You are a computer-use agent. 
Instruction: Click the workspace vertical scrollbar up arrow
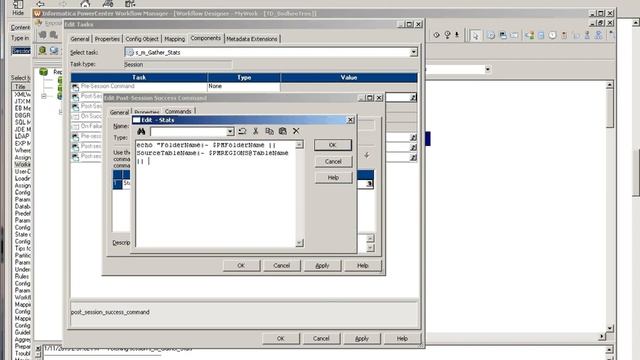(x=609, y=85)
